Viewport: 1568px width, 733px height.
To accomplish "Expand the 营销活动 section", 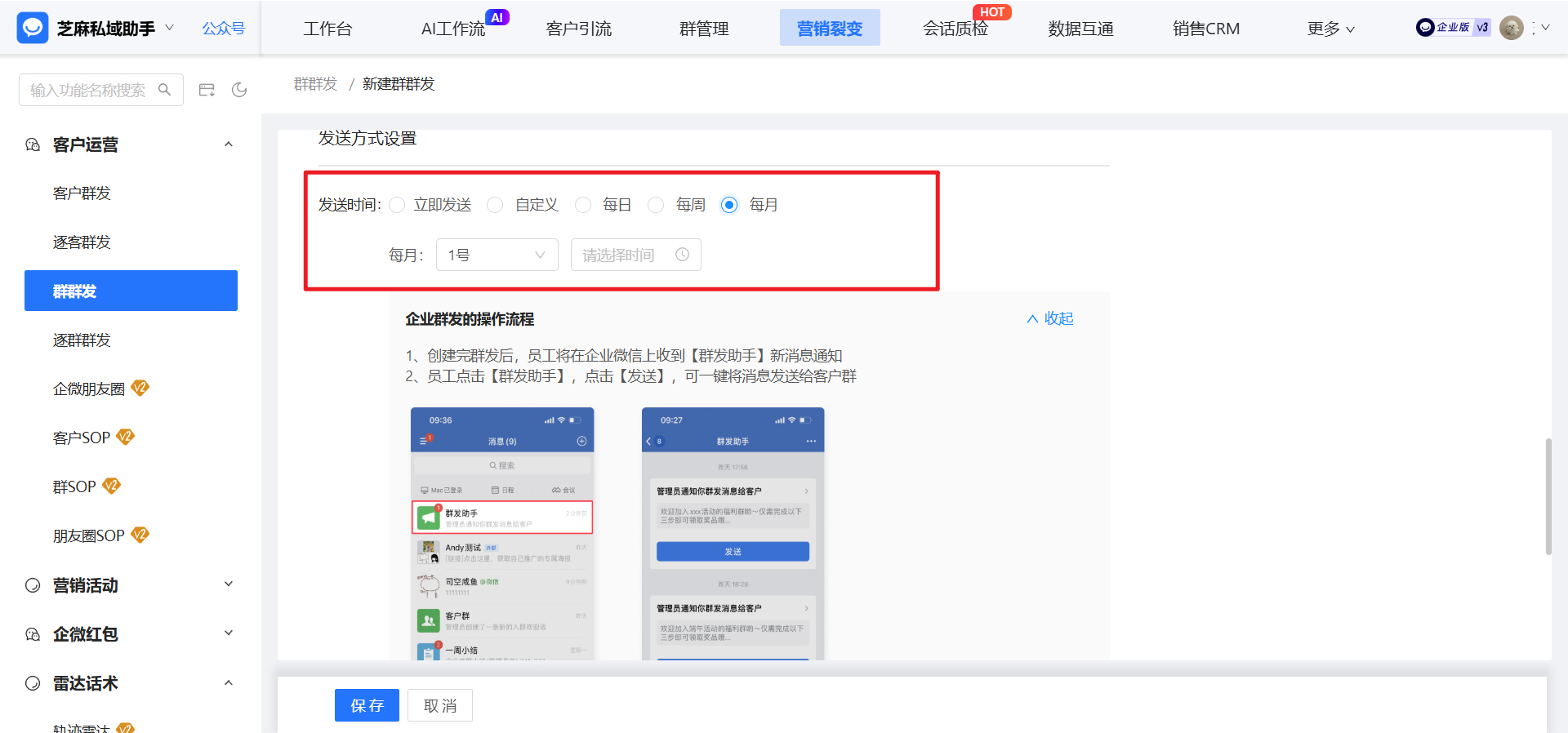I will click(x=229, y=584).
